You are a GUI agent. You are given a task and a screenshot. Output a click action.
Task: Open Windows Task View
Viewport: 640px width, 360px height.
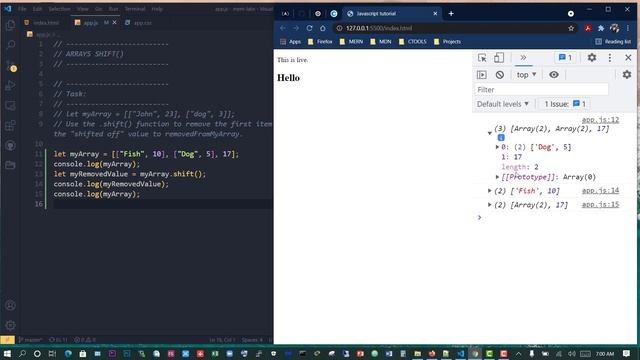[x=52, y=353]
